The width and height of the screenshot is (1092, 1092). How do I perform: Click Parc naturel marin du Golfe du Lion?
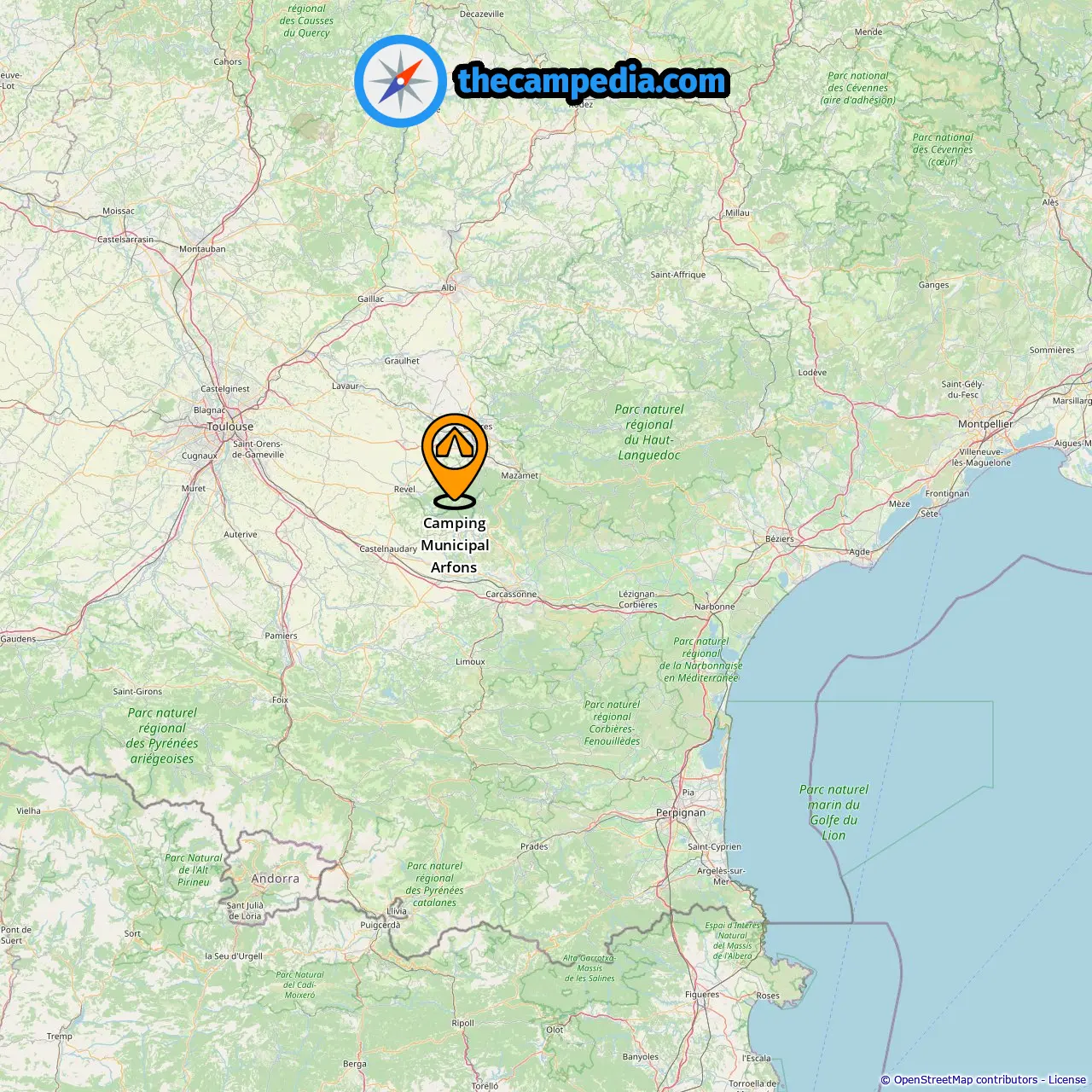(x=834, y=812)
